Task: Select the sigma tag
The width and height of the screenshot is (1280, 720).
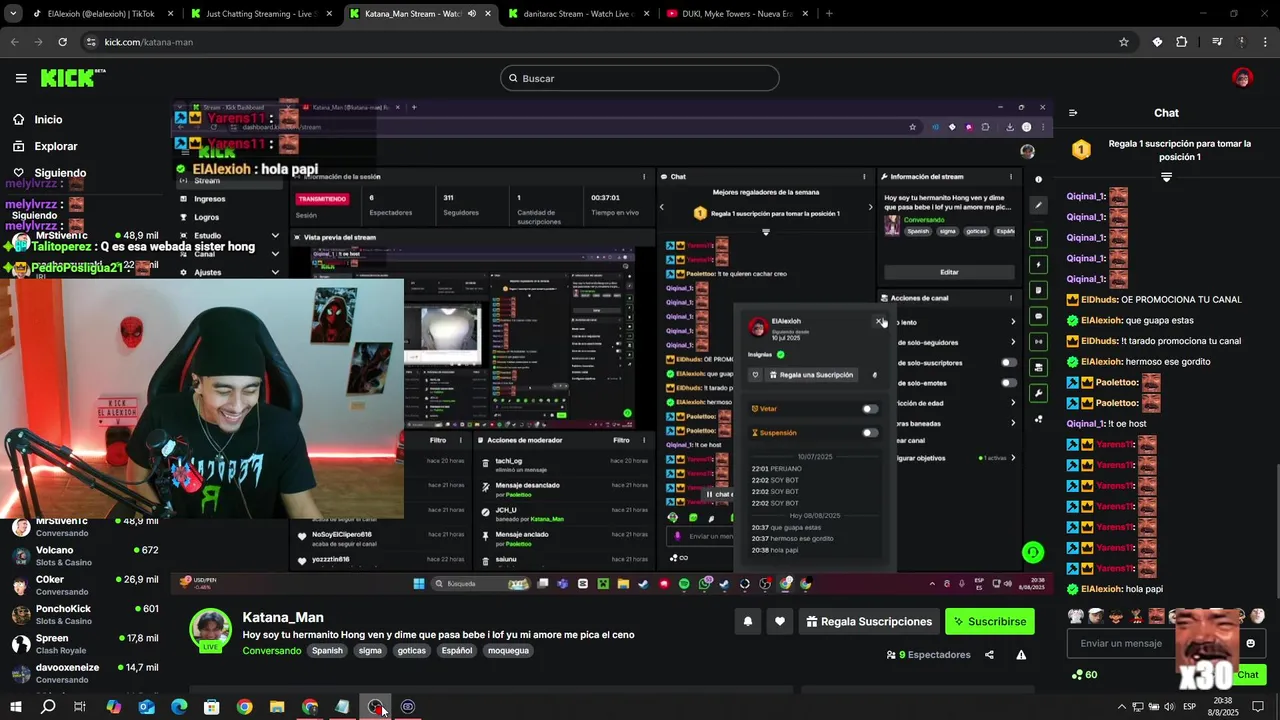Action: tap(370, 650)
